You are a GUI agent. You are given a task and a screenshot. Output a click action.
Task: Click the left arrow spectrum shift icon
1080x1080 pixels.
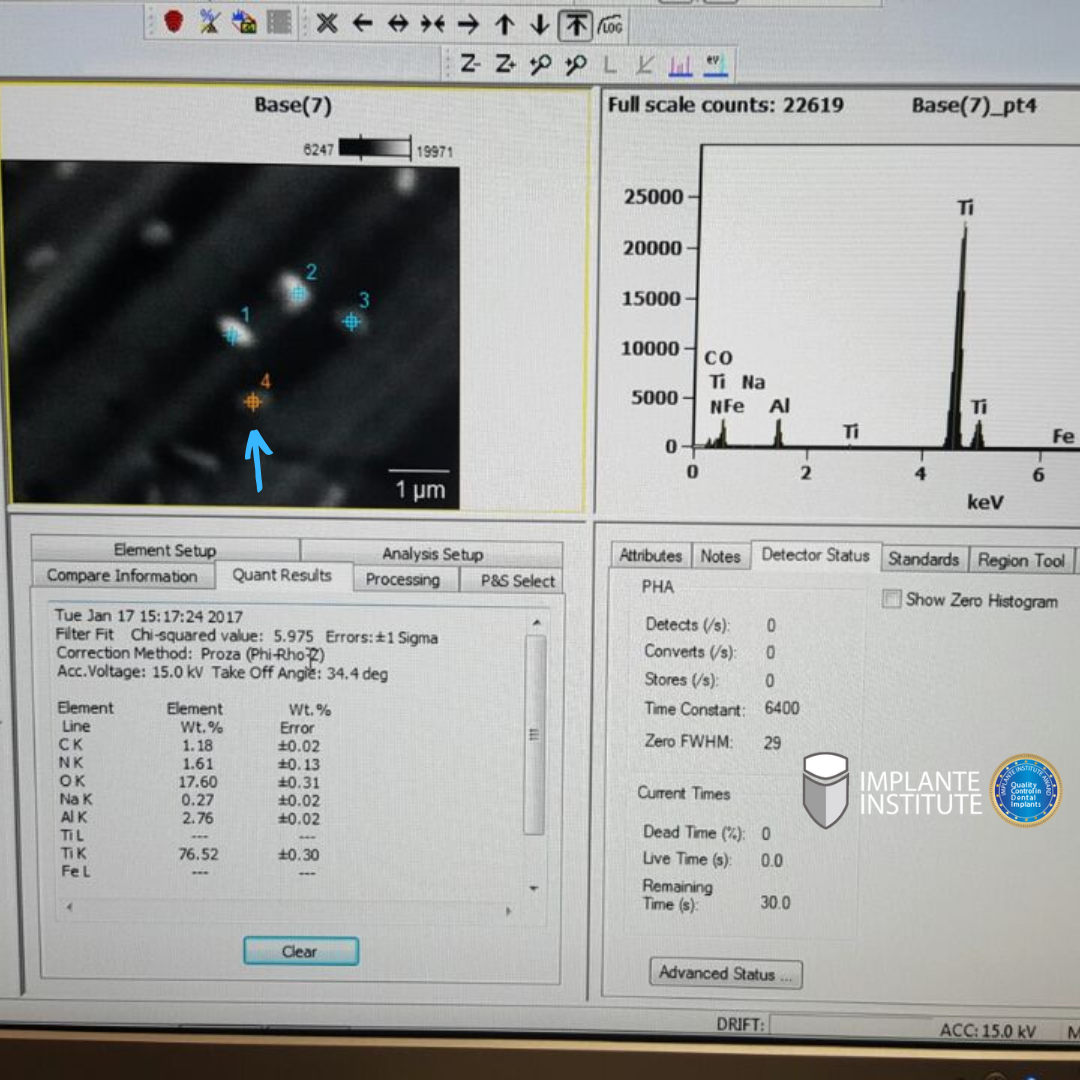[362, 24]
